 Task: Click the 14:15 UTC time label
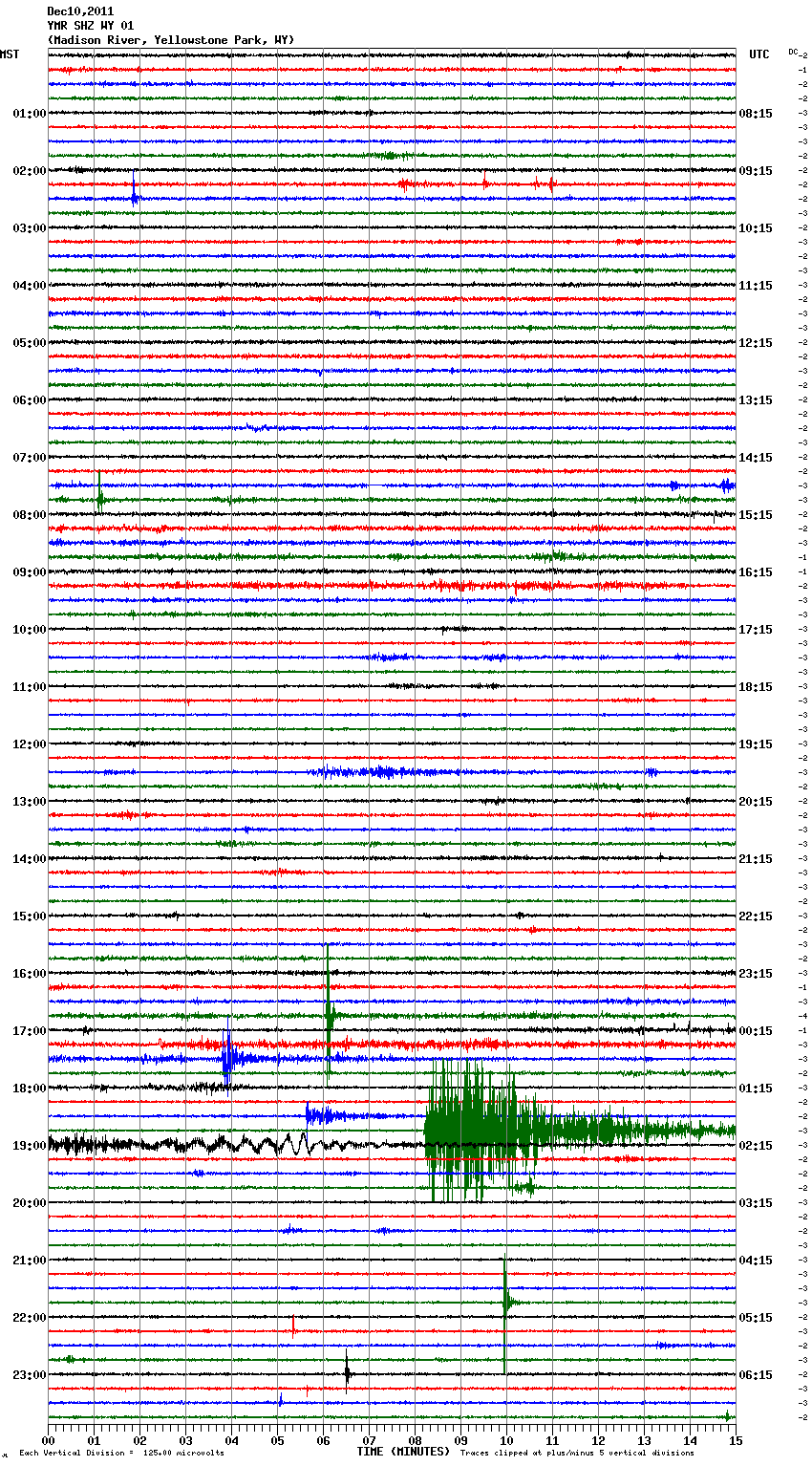point(756,458)
